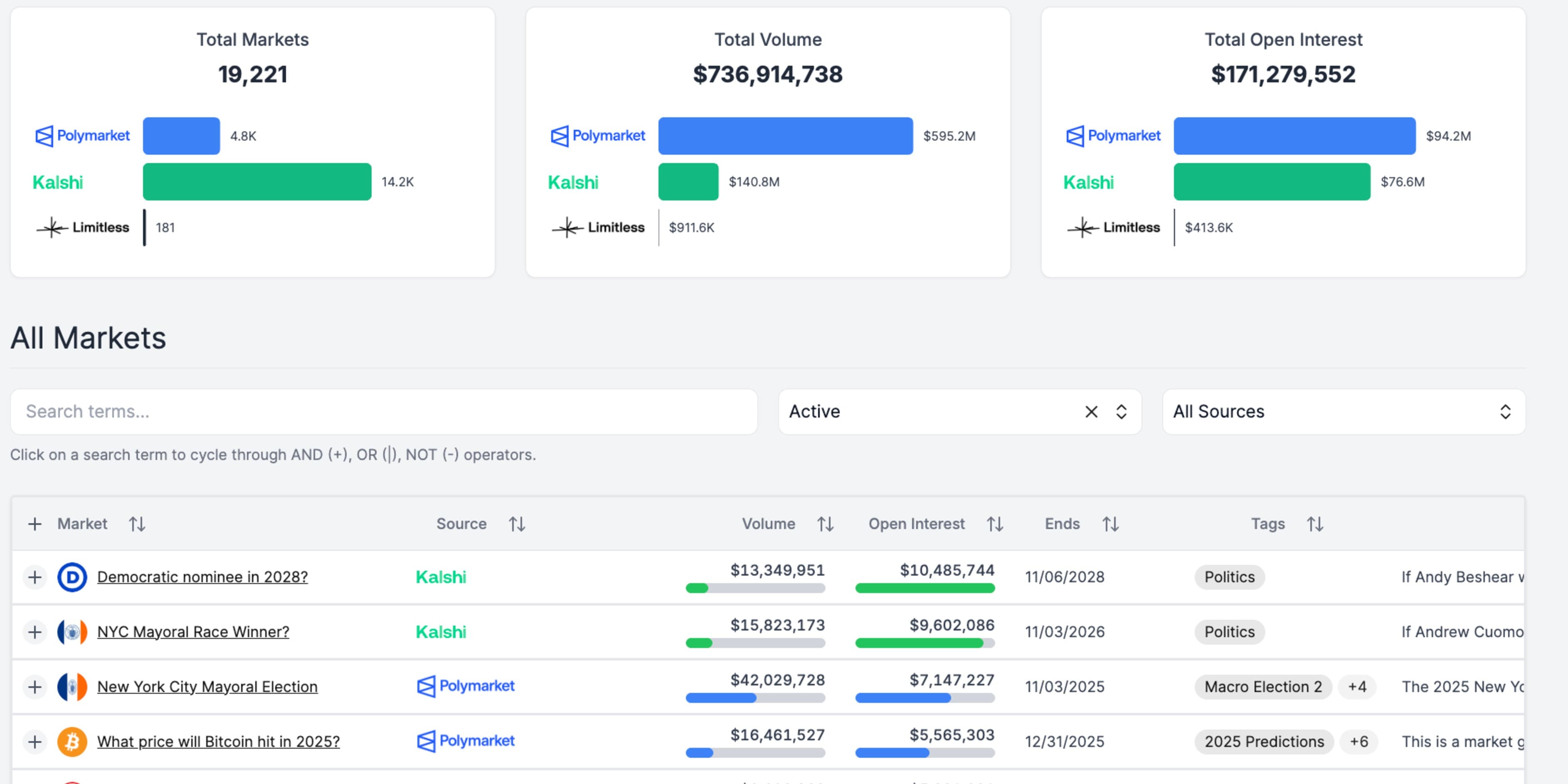Select Politics tag in Democratic nominee row
This screenshot has height=784, width=1568.
1230,577
